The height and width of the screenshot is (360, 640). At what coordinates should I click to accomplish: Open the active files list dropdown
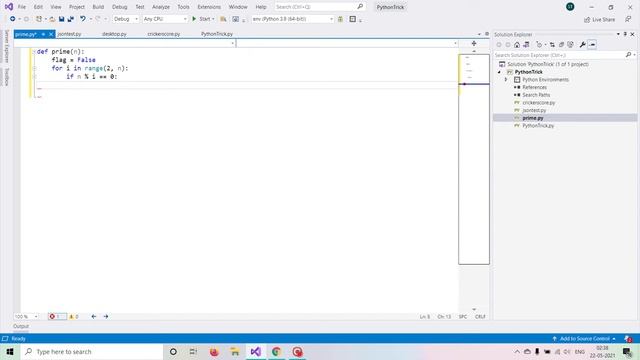click(479, 34)
